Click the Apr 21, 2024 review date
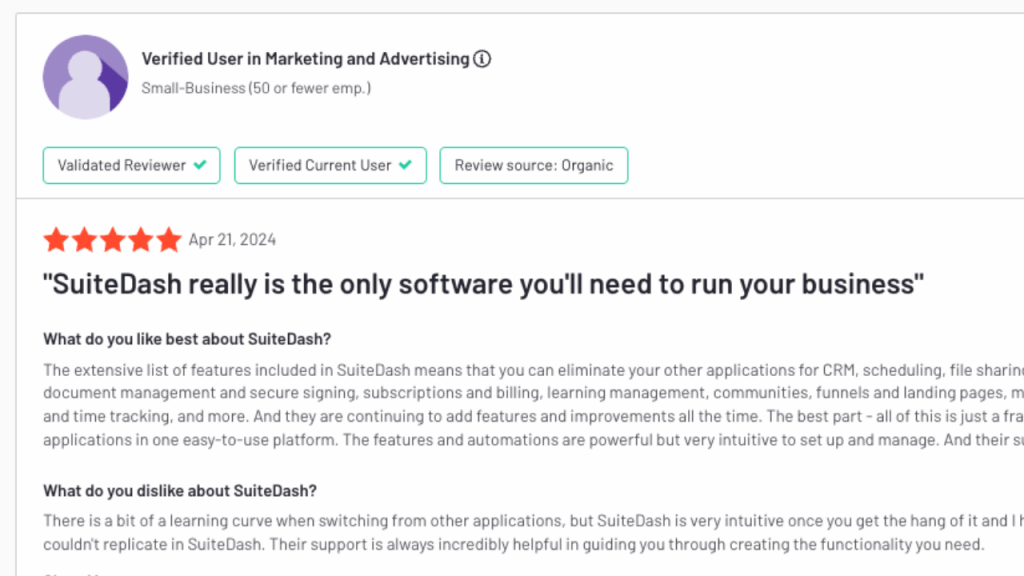Image resolution: width=1024 pixels, height=576 pixels. [232, 240]
